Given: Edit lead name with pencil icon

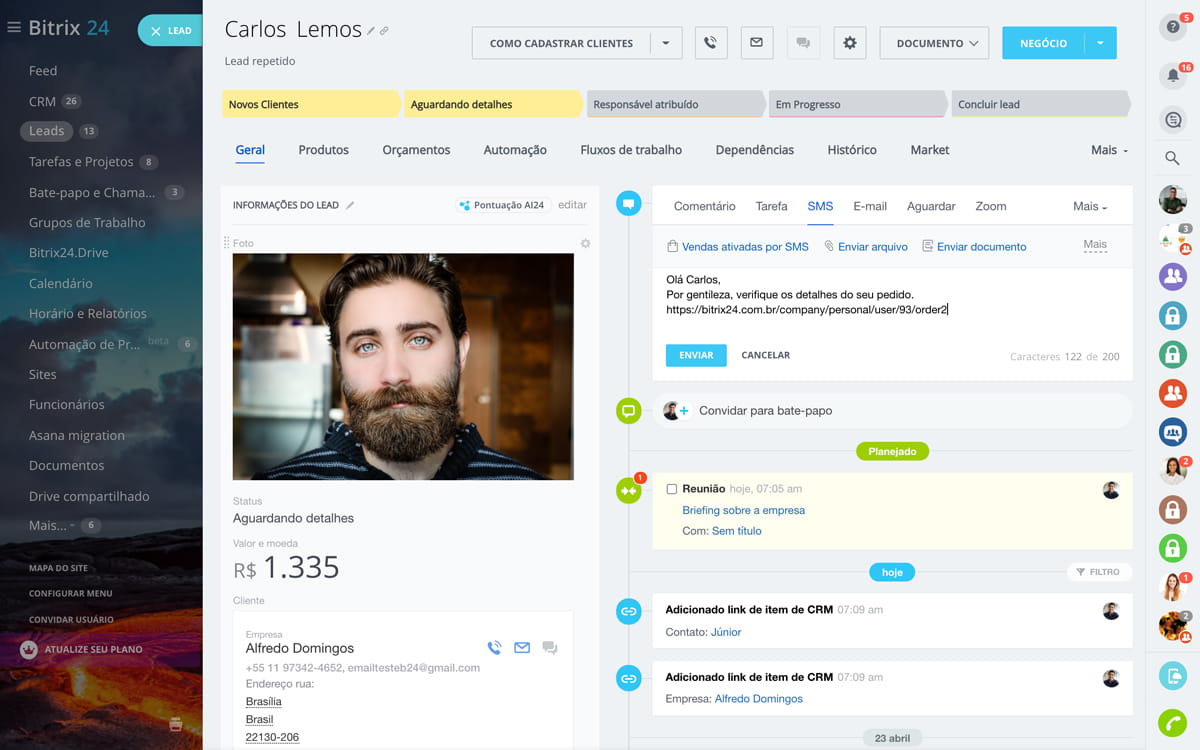Looking at the screenshot, I should click(371, 31).
